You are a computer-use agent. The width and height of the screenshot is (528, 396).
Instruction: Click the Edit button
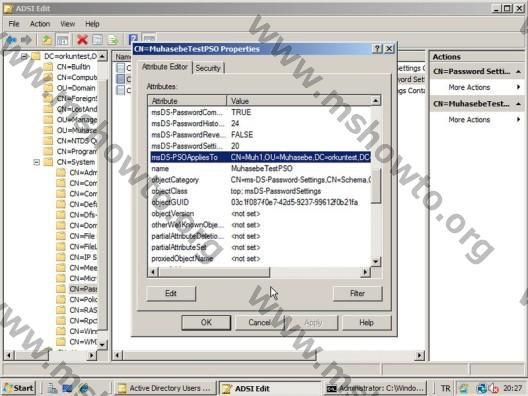tap(171, 293)
